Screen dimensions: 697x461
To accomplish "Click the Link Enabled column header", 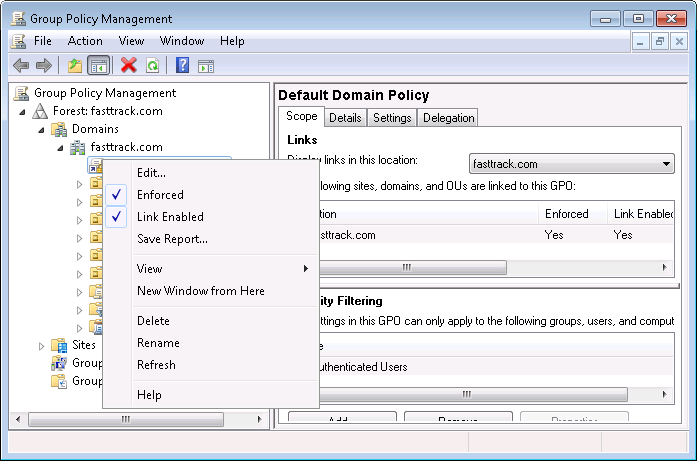I will point(641,214).
